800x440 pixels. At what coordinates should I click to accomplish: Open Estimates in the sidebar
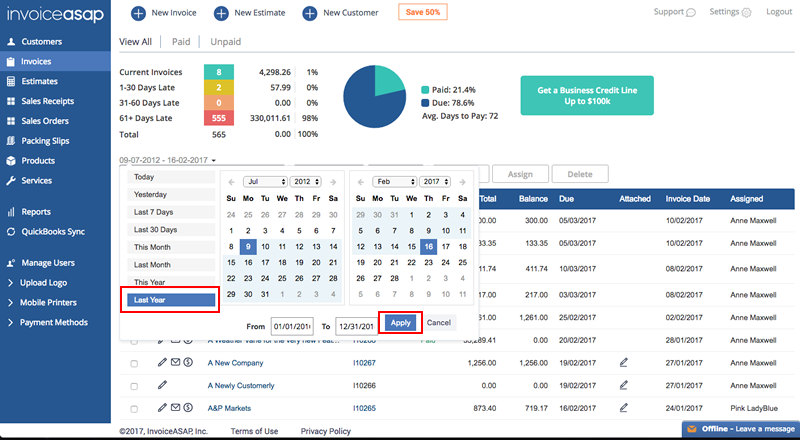tap(39, 81)
